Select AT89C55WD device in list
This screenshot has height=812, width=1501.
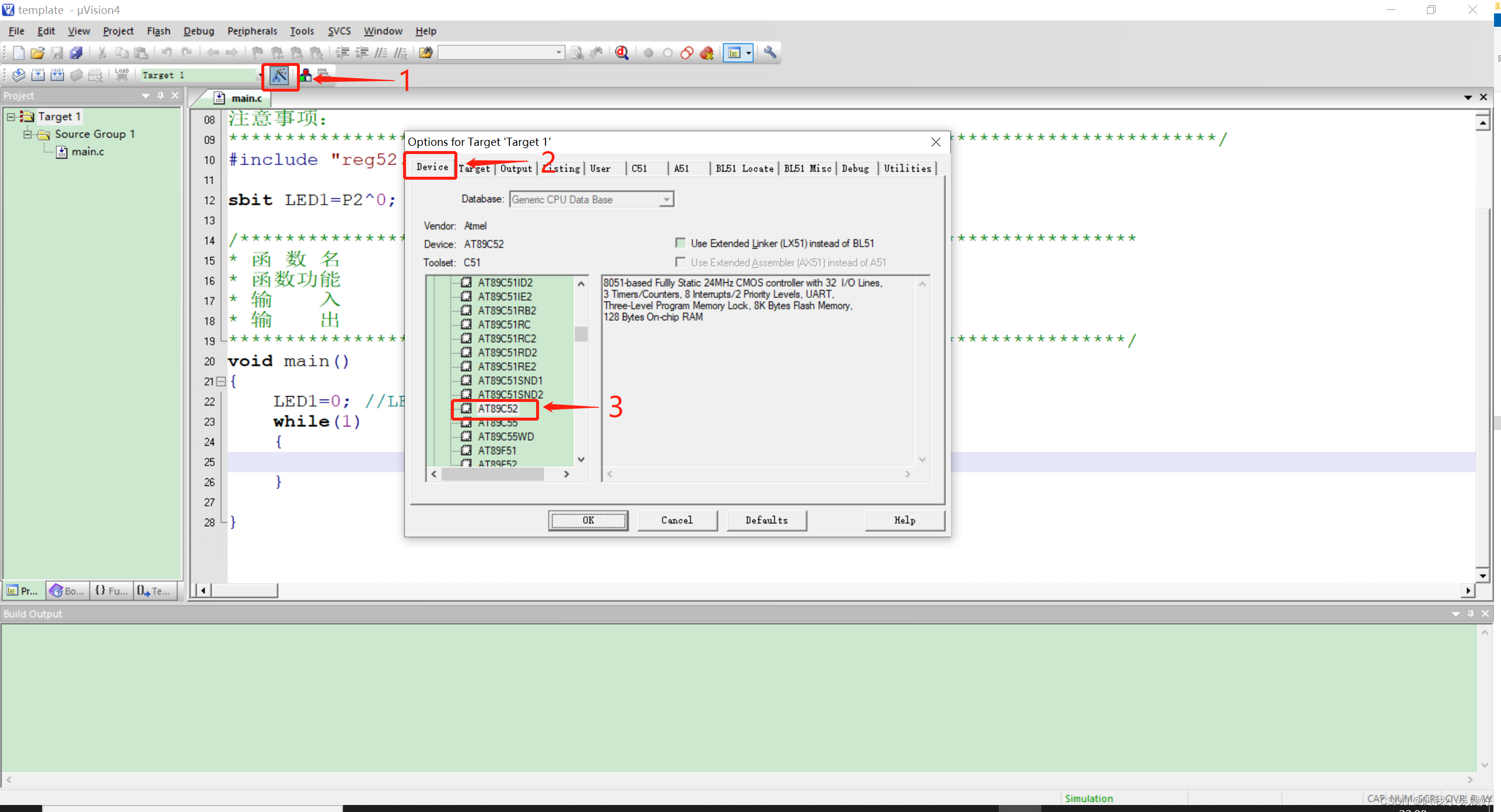click(505, 436)
